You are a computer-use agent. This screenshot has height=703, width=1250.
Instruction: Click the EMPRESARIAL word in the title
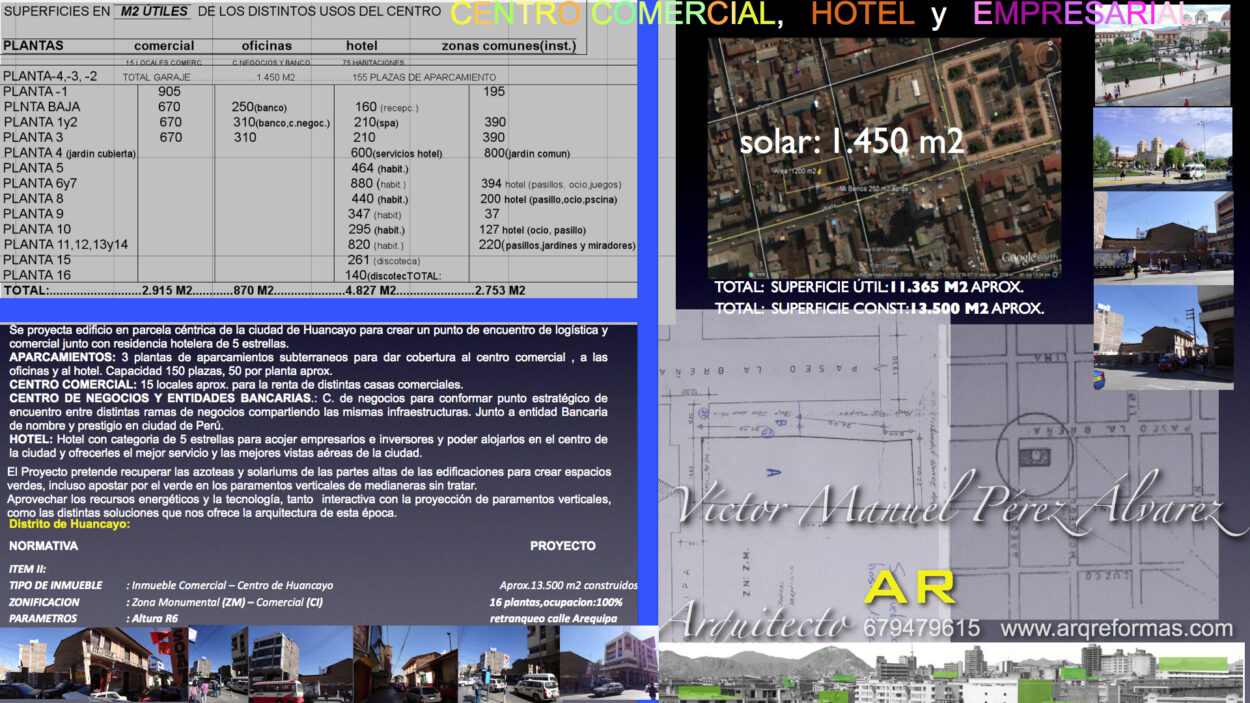pos(1079,14)
